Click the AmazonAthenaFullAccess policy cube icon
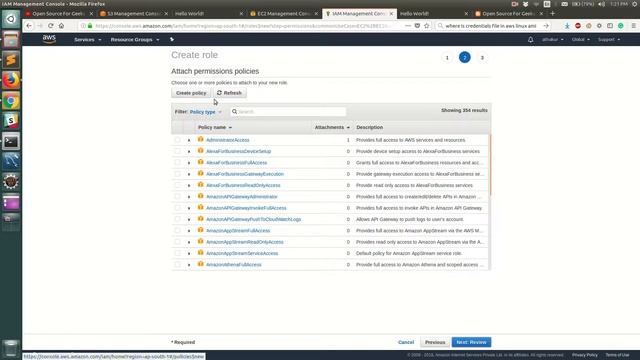The width and height of the screenshot is (640, 360). 200,264
